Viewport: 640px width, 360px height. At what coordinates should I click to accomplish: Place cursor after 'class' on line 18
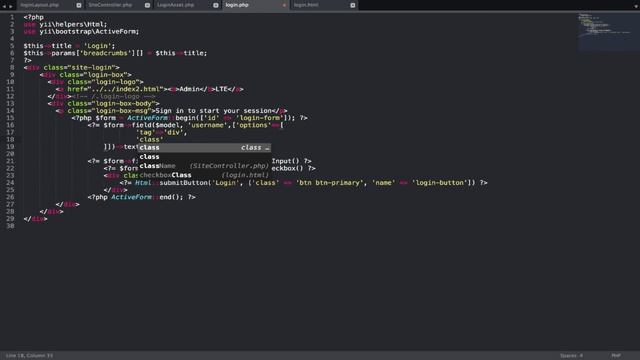(164, 140)
